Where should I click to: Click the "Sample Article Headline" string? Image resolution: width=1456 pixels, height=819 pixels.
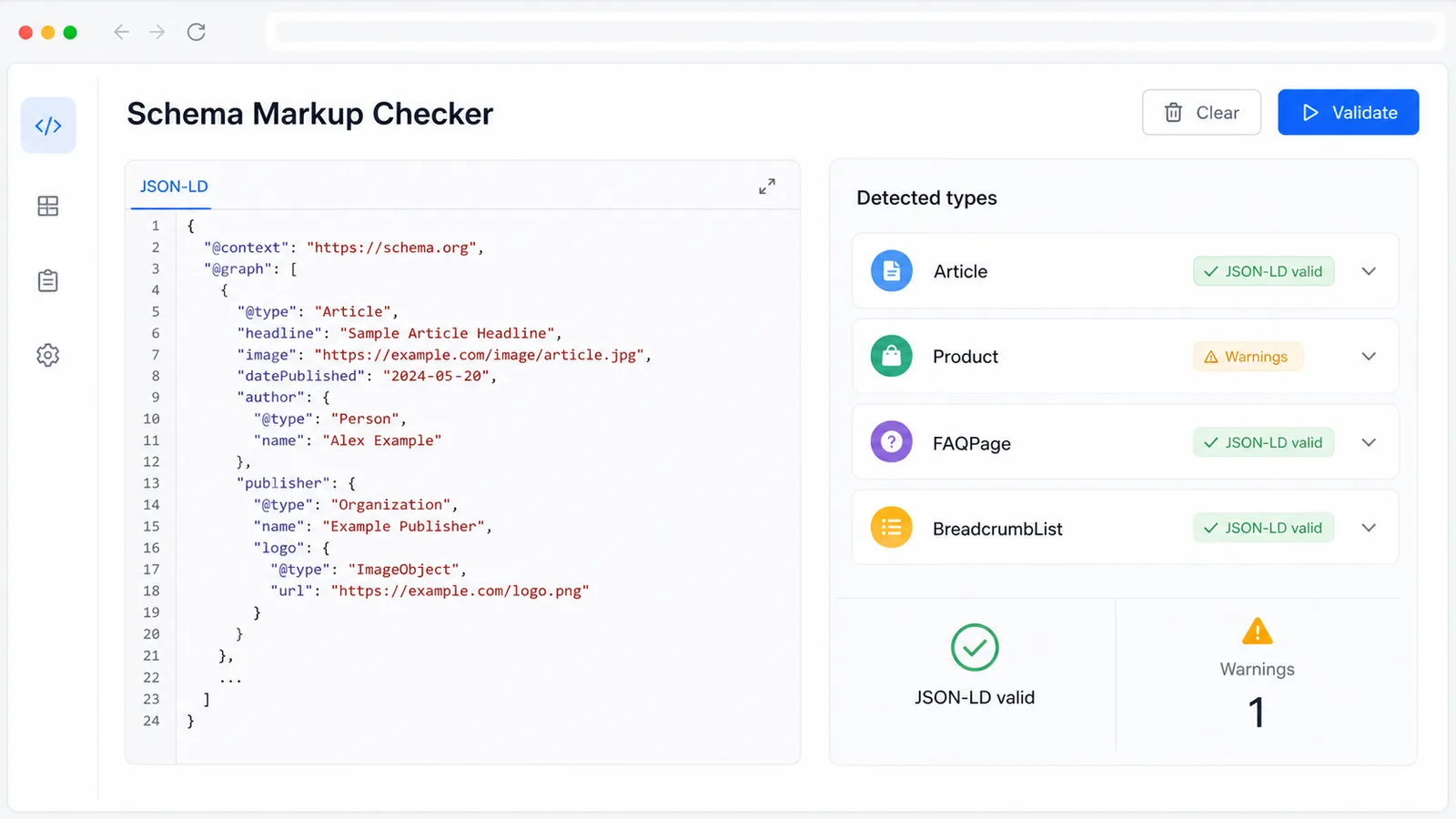tap(447, 333)
